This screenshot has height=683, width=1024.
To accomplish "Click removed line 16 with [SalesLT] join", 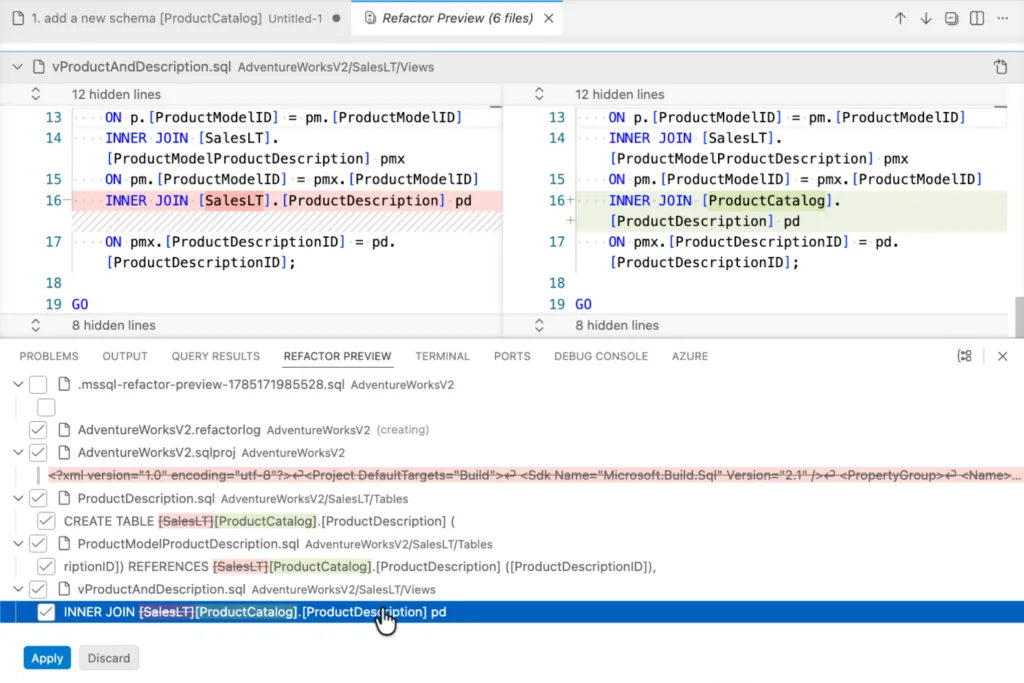I will tap(287, 200).
